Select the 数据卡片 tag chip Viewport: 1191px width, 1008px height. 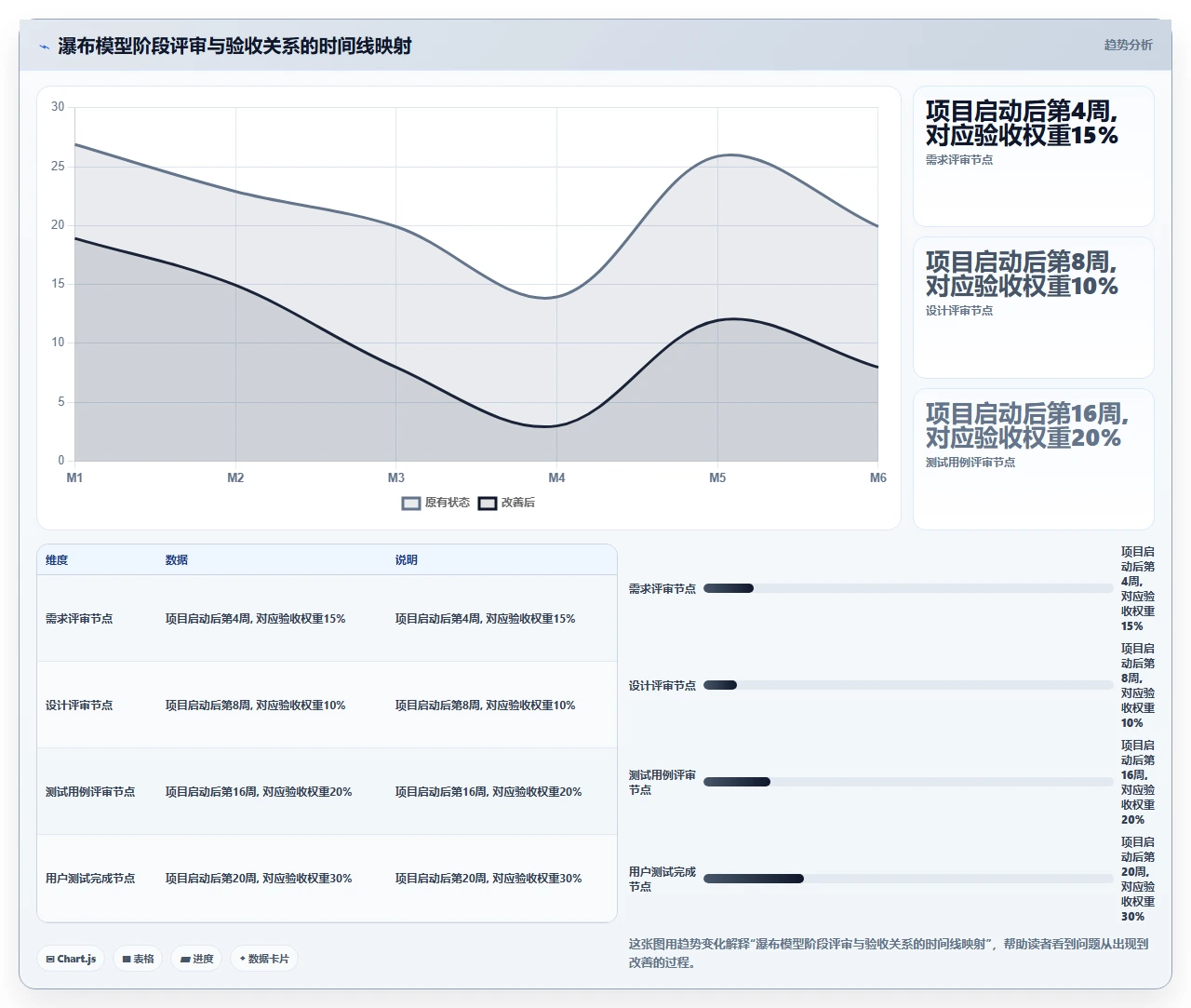pyautogui.click(x=264, y=959)
